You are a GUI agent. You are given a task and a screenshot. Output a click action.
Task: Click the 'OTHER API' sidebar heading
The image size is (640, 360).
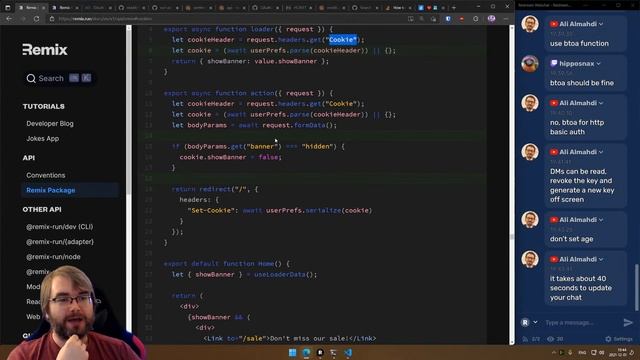(42, 209)
